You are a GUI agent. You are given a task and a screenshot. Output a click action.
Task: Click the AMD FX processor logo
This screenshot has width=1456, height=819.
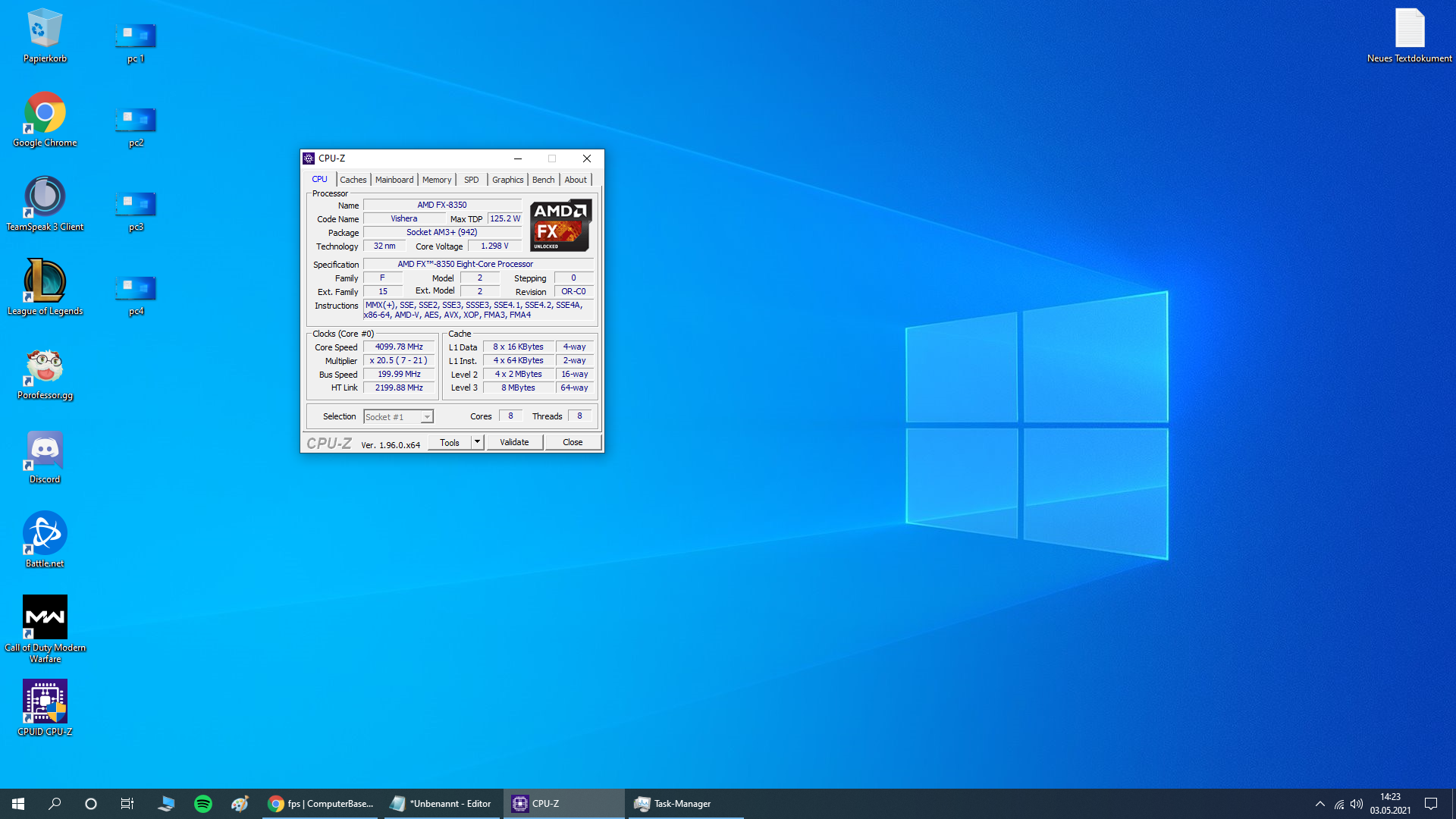tap(560, 225)
